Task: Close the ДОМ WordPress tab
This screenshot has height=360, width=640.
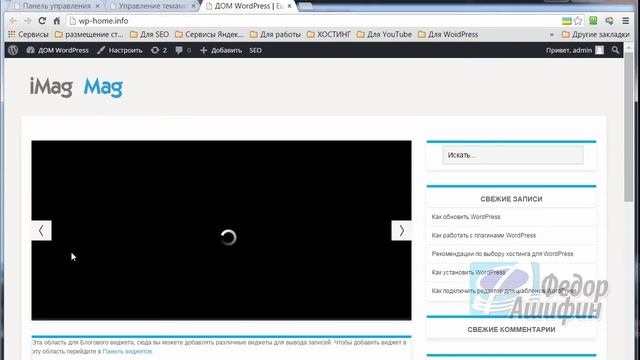Action: pos(289,6)
